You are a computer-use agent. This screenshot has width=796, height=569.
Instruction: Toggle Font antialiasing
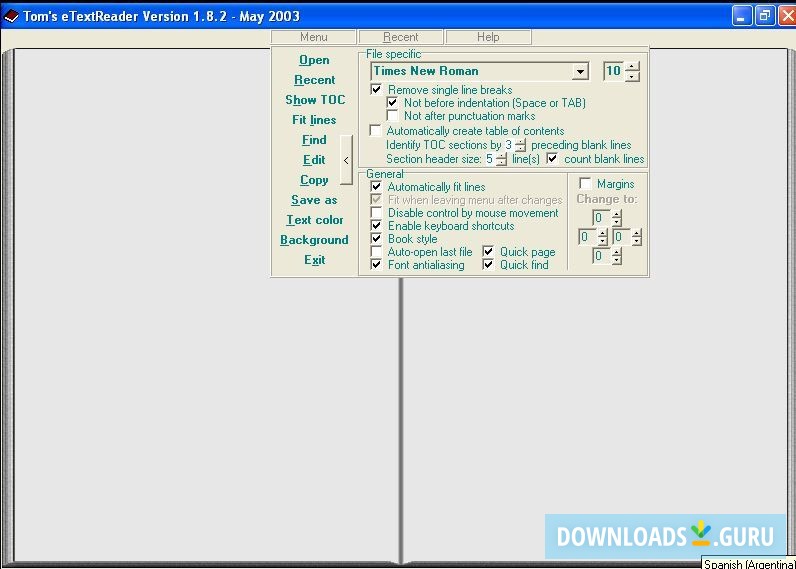pyautogui.click(x=376, y=264)
